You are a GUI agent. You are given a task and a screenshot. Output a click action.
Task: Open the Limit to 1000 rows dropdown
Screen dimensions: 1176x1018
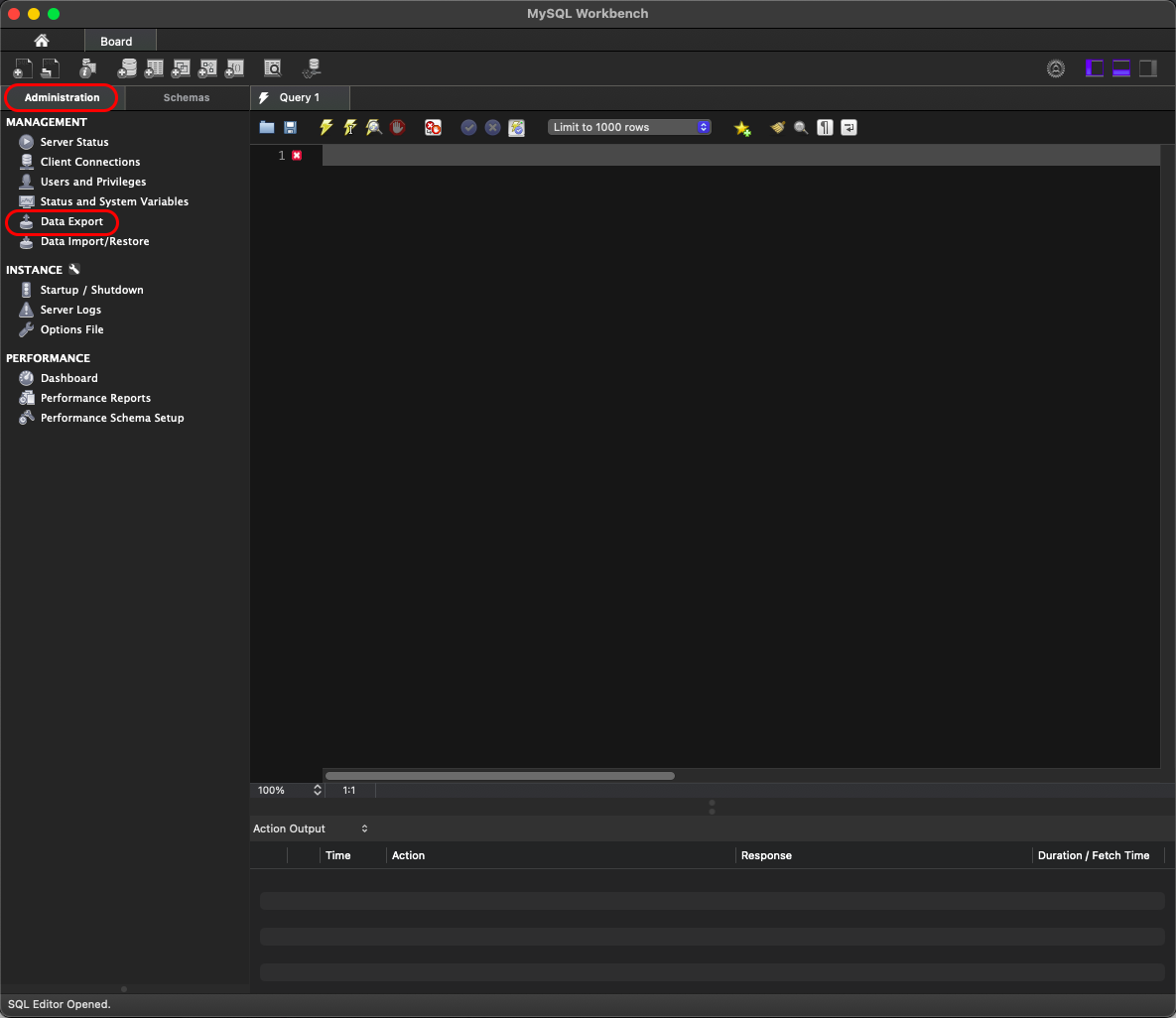point(629,127)
